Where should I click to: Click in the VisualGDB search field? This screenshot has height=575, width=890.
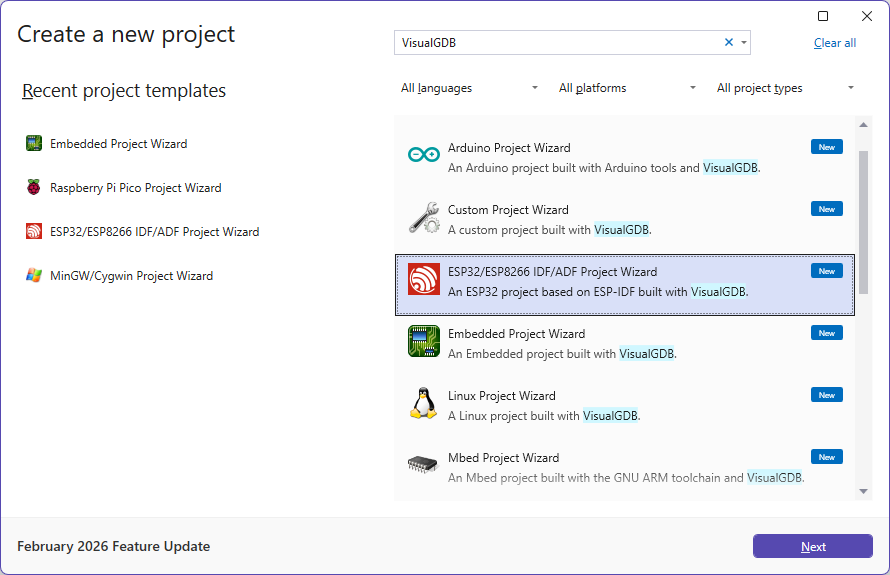click(555, 42)
